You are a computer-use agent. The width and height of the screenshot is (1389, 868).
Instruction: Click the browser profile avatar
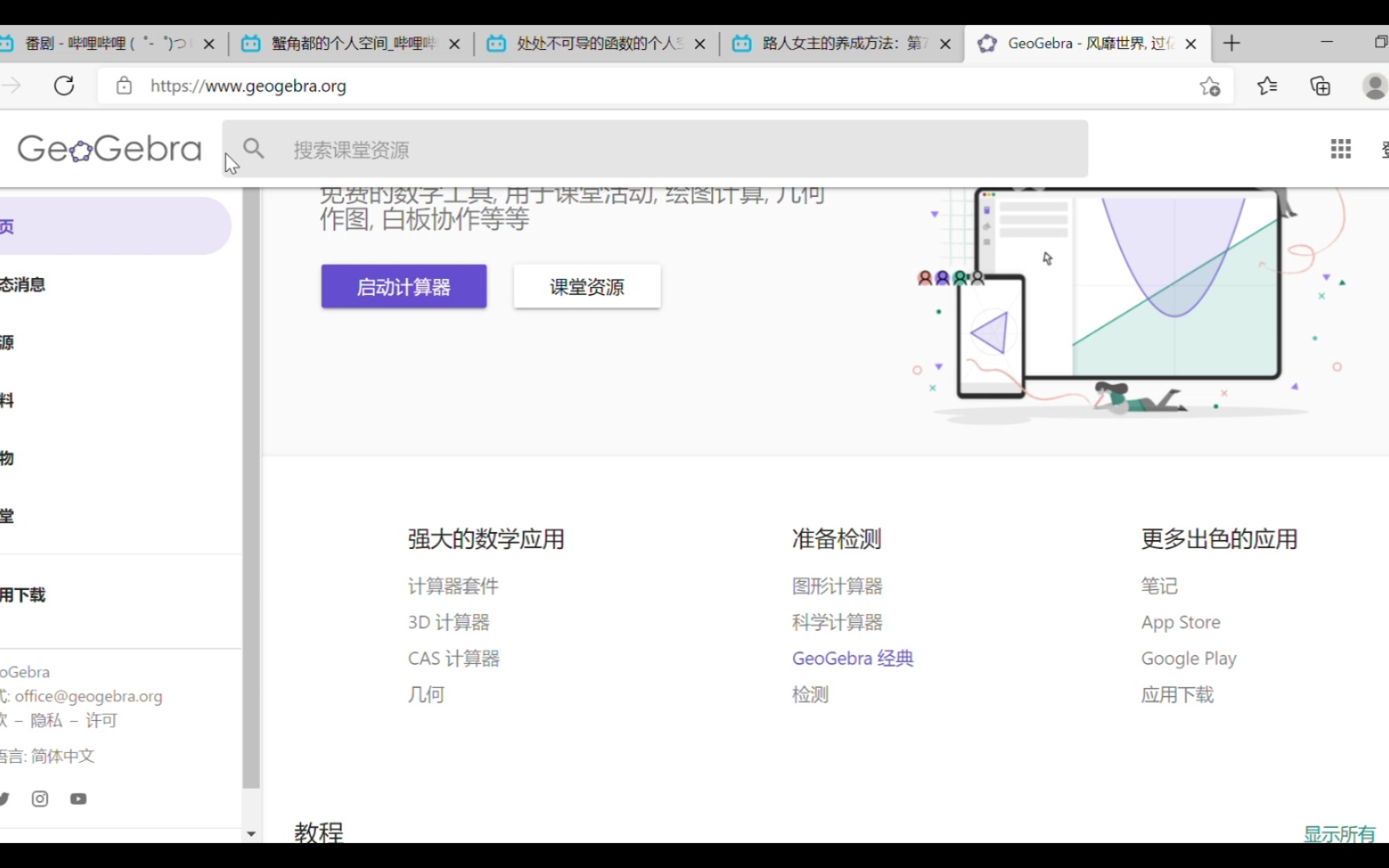(x=1375, y=86)
